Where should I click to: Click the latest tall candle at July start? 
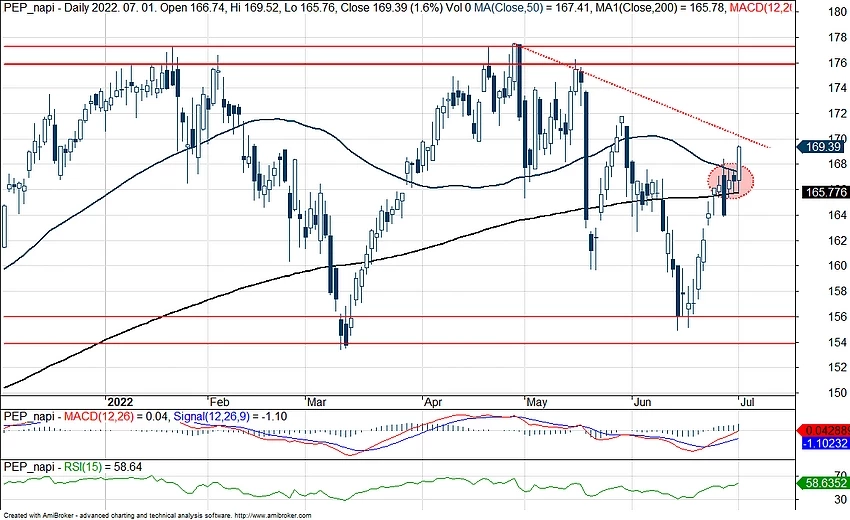tap(738, 169)
